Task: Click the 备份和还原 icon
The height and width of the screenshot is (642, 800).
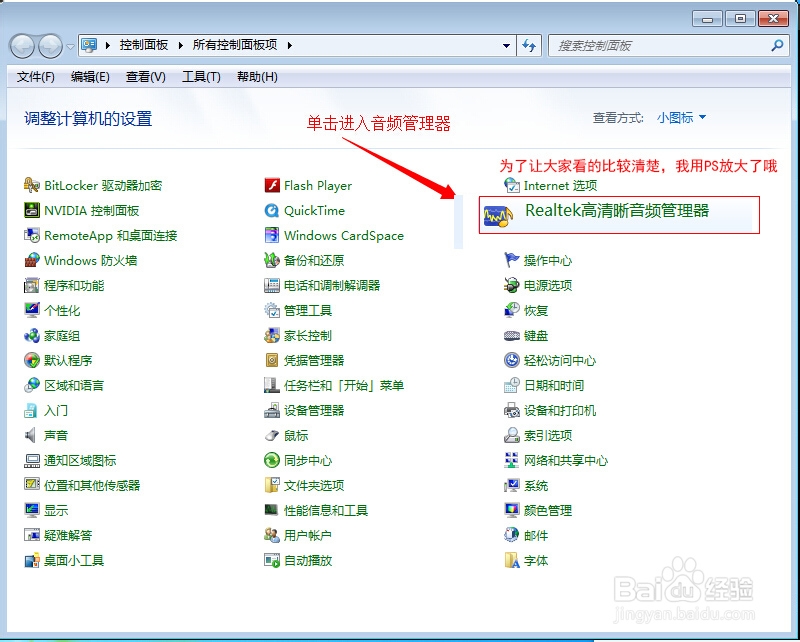Action: [272, 260]
